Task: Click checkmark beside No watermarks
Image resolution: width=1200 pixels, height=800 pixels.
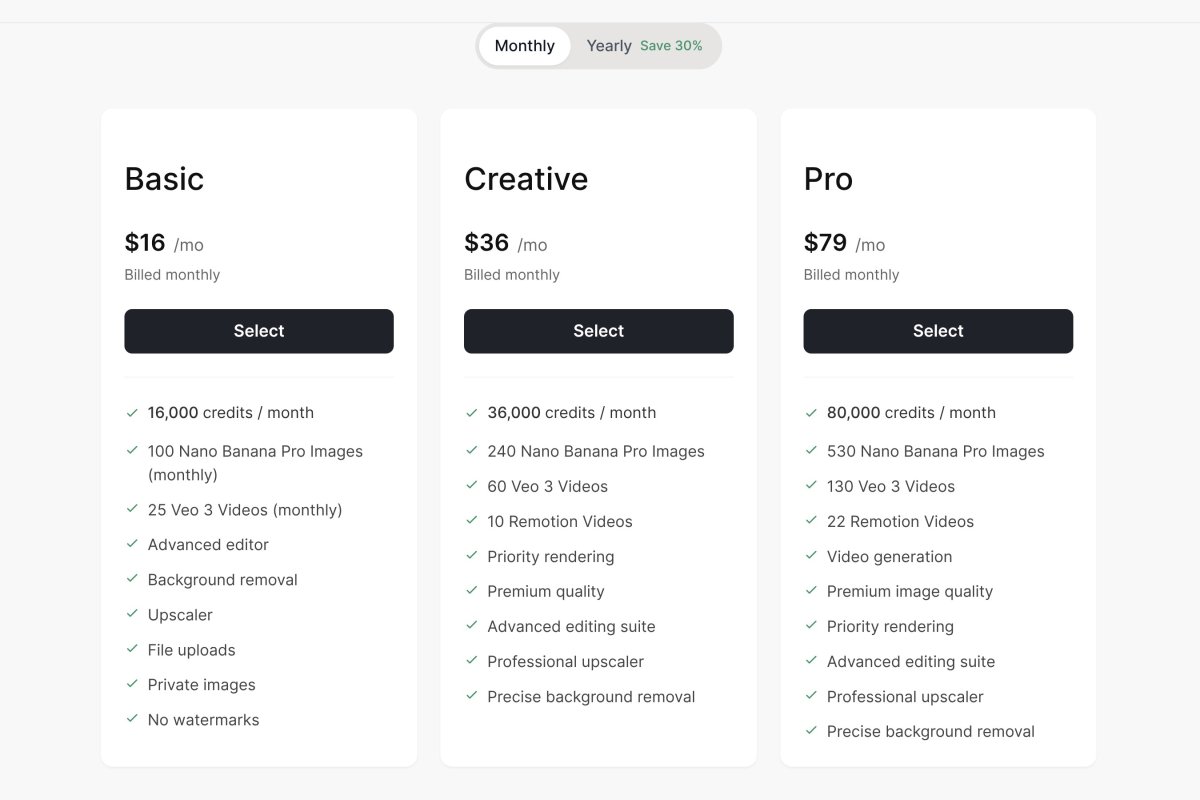Action: (132, 719)
